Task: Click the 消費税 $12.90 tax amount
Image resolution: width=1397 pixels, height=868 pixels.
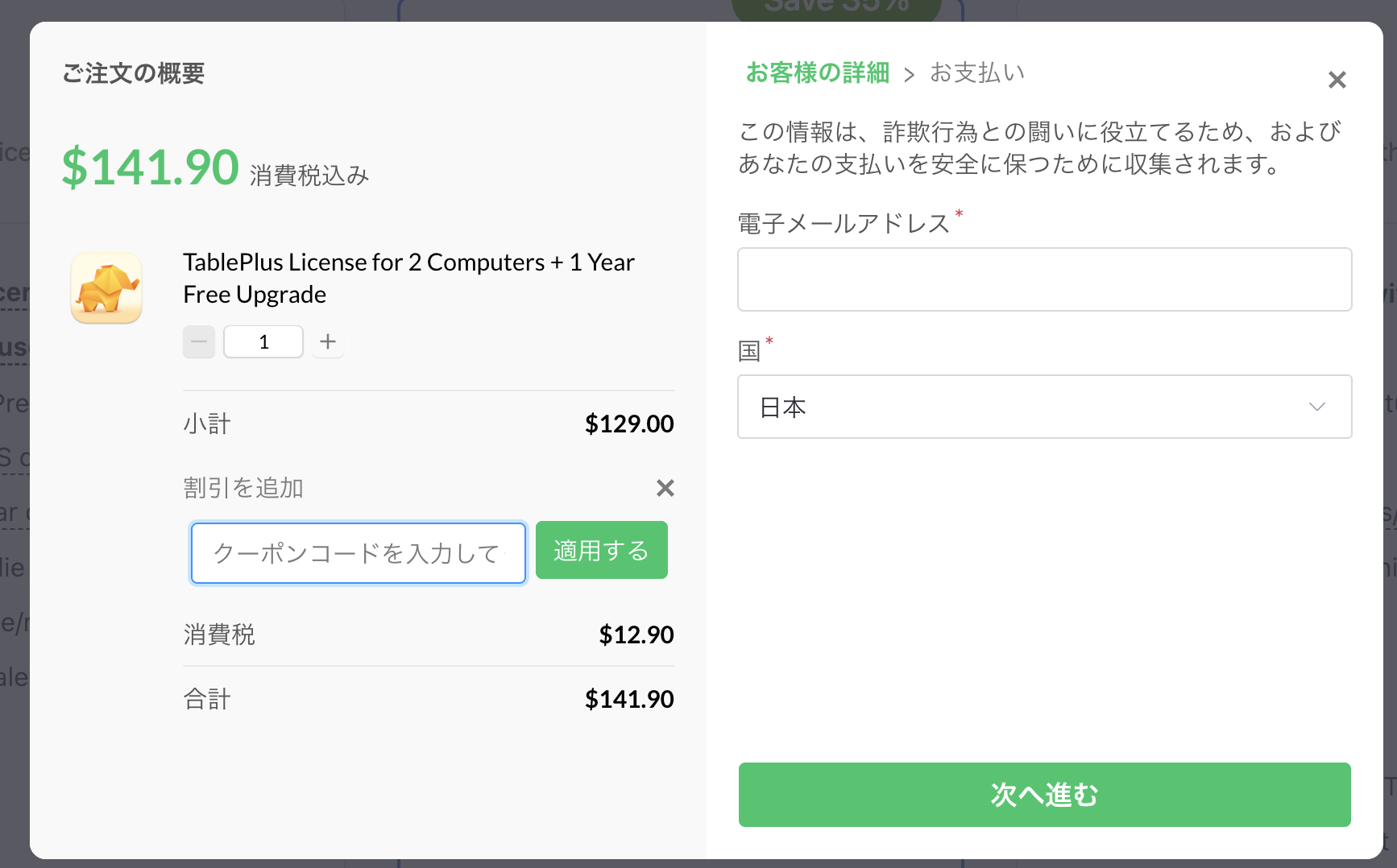Action: click(636, 634)
